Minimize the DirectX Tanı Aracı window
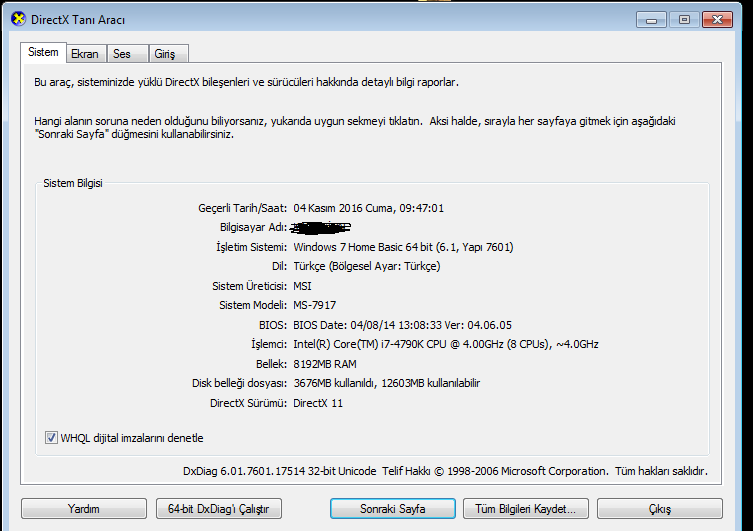Image resolution: width=753 pixels, height=531 pixels. (x=651, y=20)
